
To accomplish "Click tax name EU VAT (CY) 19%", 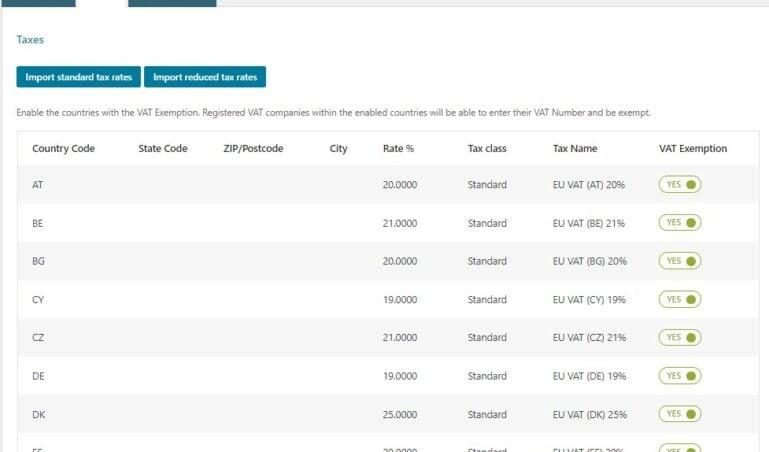I will point(589,300).
